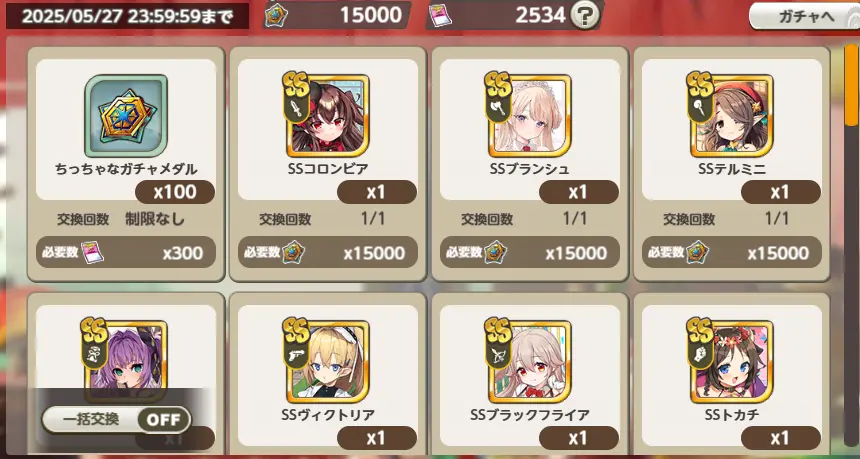This screenshot has height=459, width=860.
Task: Open the question mark help icon
Action: point(585,16)
